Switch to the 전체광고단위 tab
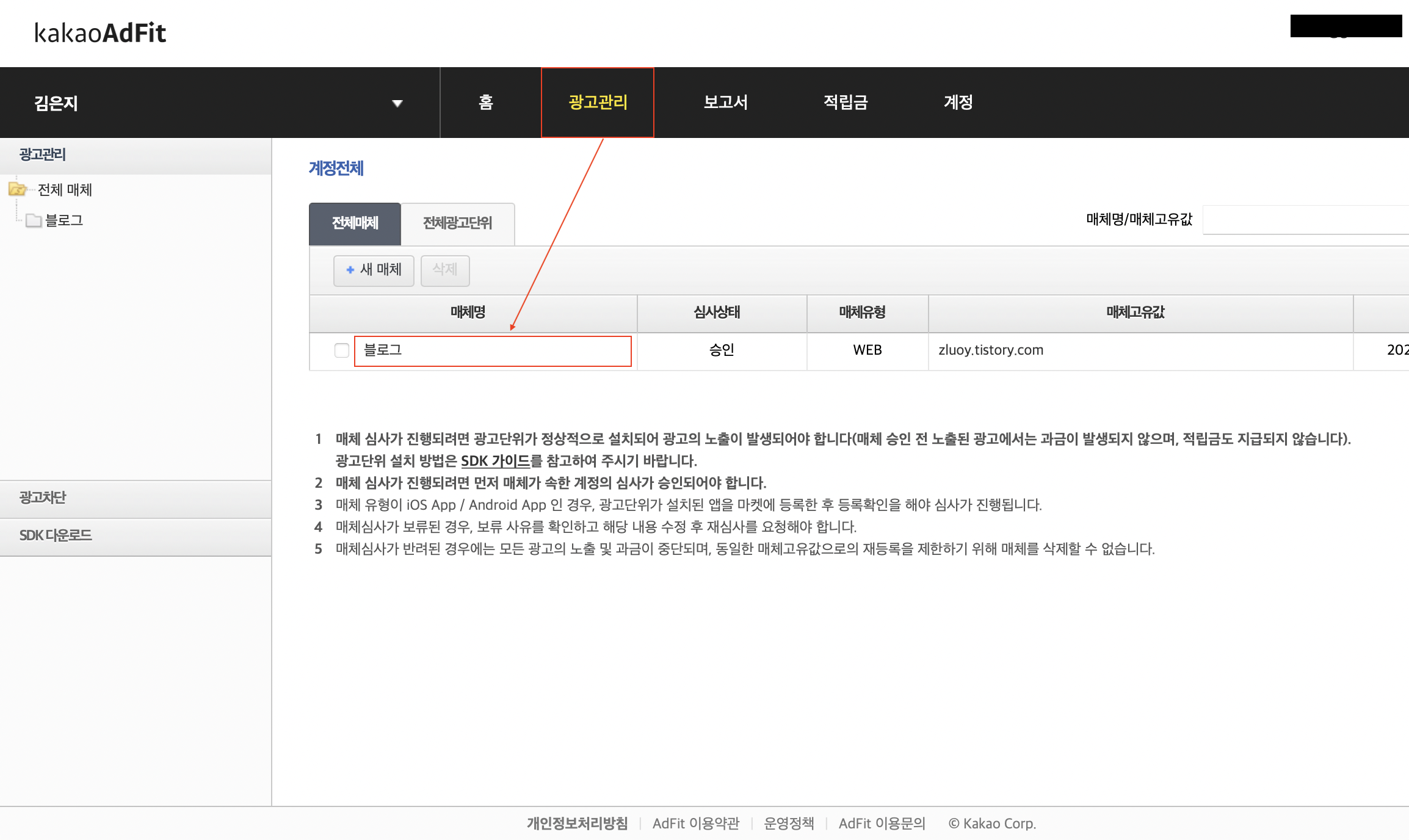 pos(457,223)
